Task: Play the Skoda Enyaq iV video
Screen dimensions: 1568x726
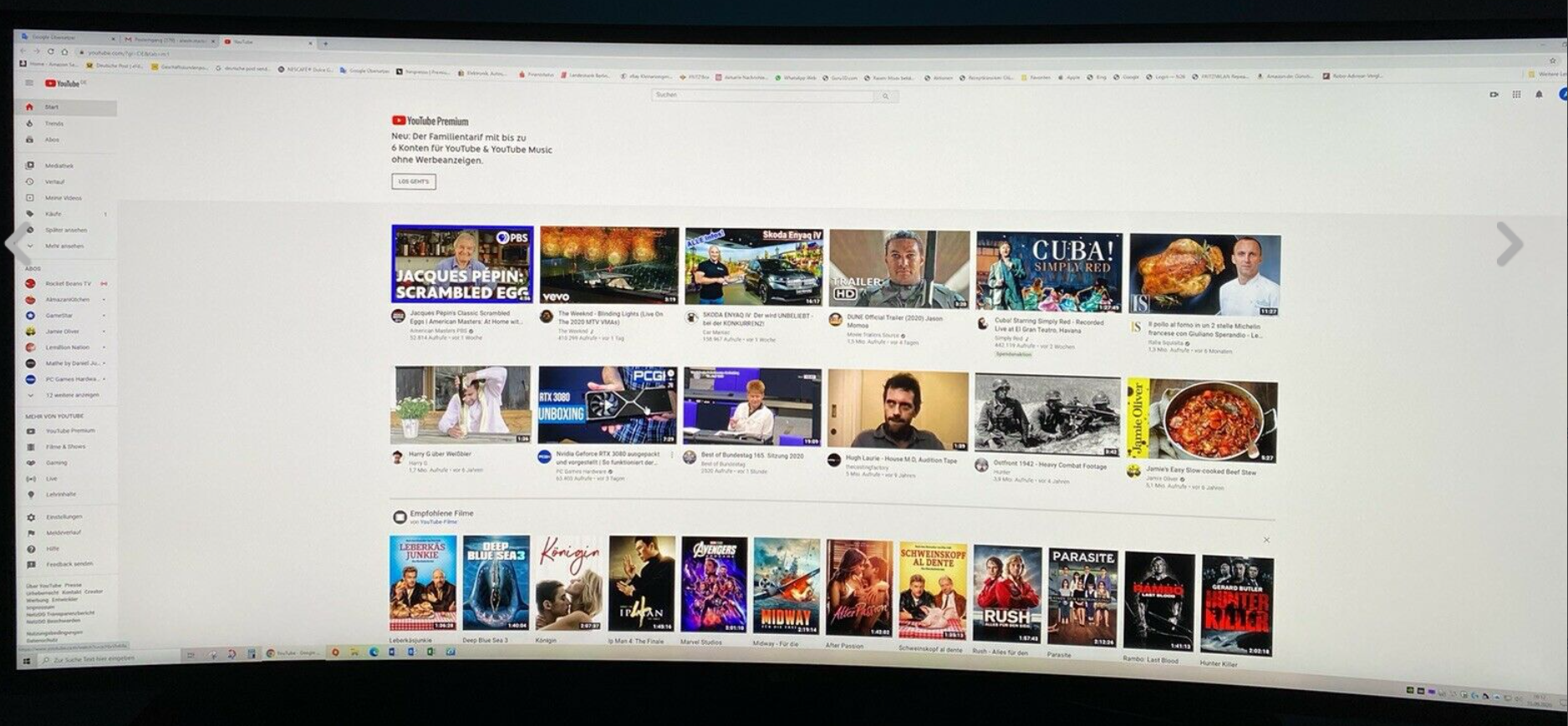Action: (x=754, y=267)
